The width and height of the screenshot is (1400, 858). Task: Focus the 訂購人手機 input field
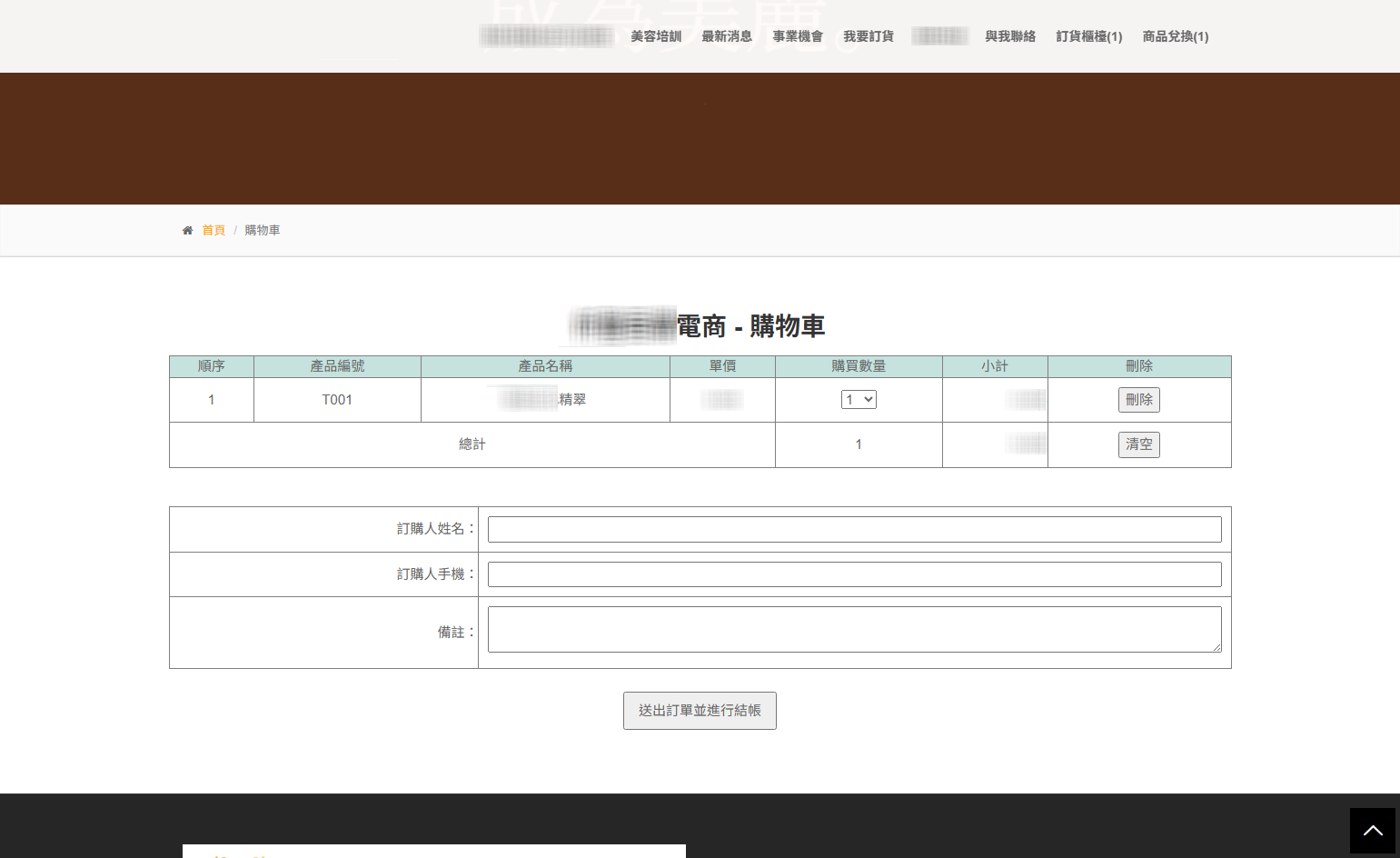coord(855,574)
